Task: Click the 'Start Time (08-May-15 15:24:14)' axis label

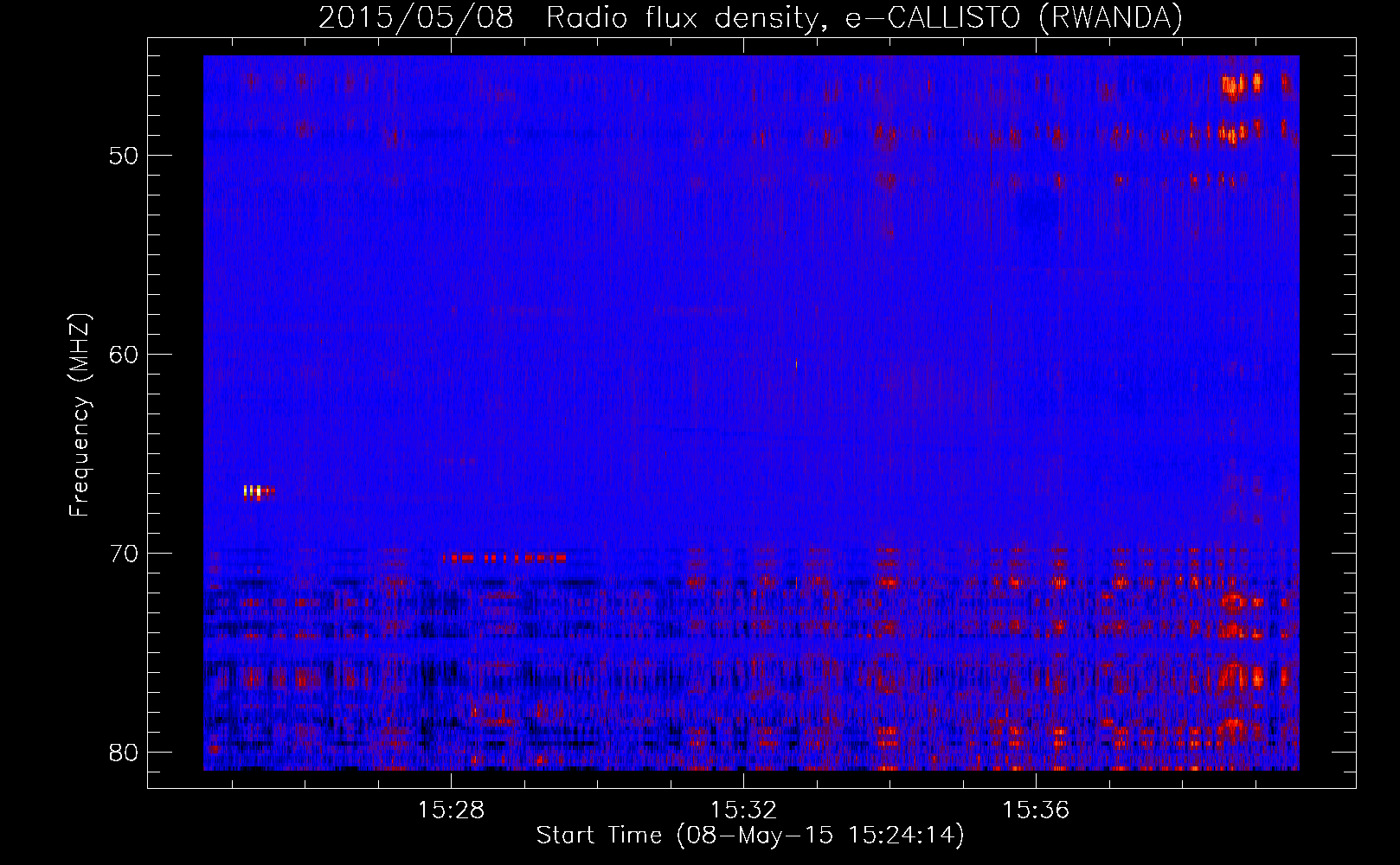Action: click(749, 836)
